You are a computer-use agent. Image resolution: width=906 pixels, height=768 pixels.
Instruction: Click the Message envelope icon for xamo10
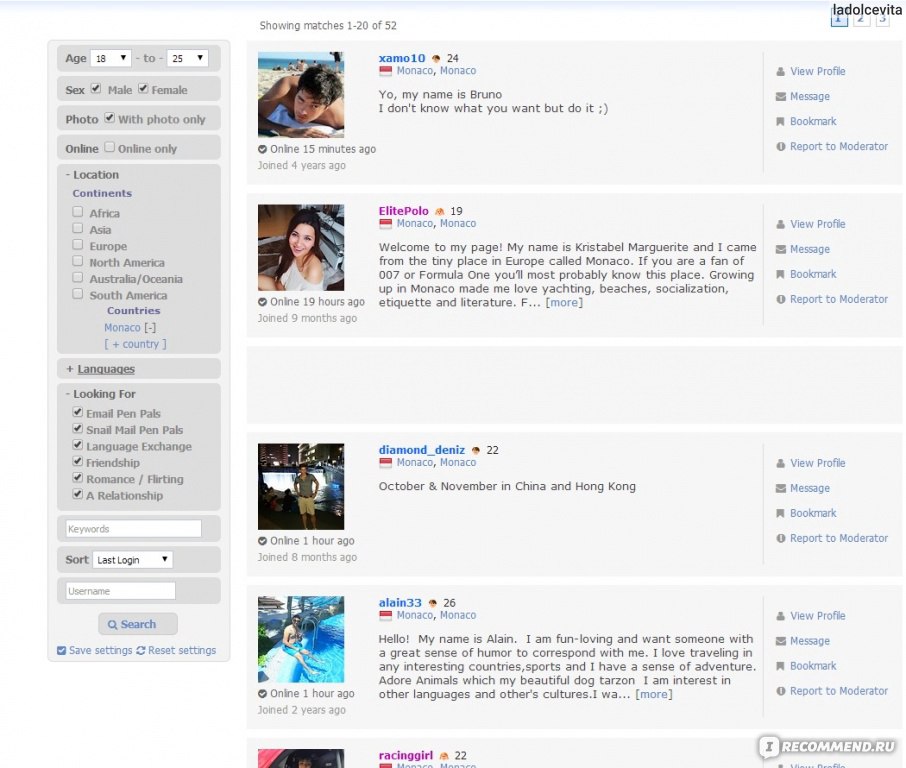pos(781,97)
